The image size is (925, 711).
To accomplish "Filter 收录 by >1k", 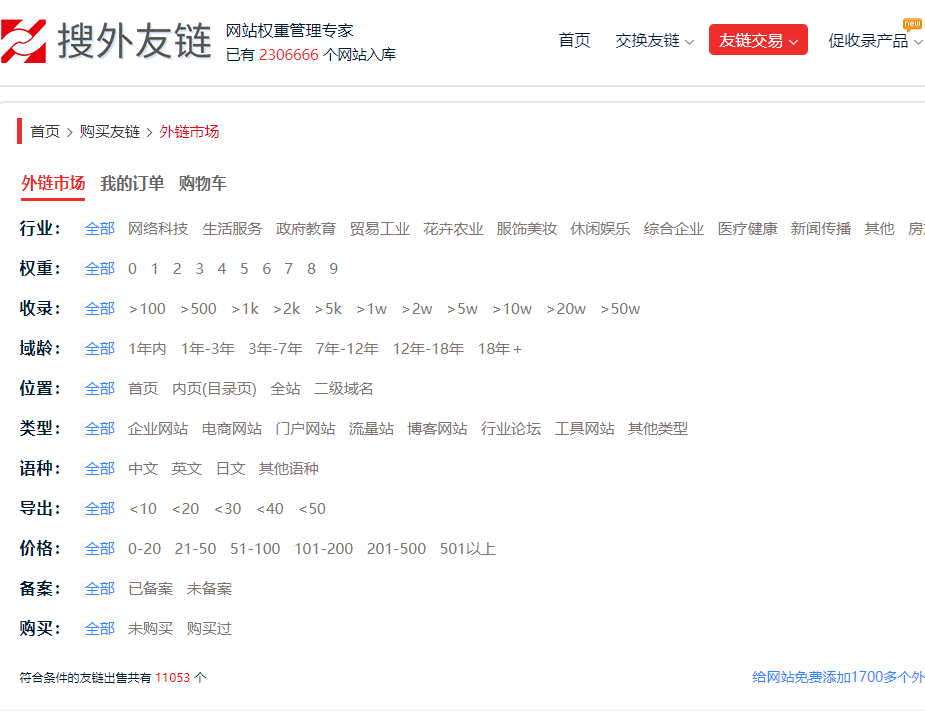I will pos(245,309).
